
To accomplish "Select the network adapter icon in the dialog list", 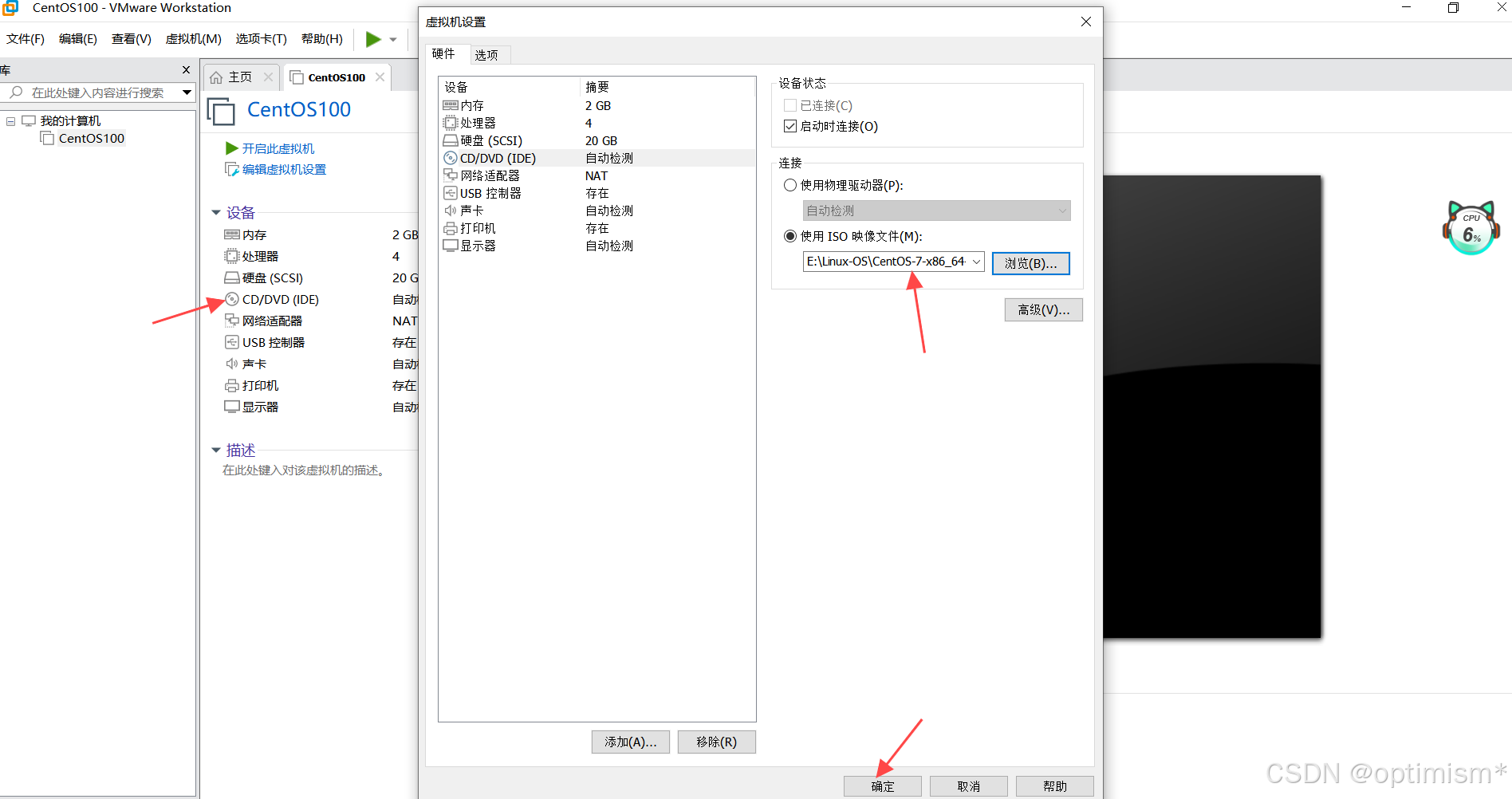I will pyautogui.click(x=451, y=175).
